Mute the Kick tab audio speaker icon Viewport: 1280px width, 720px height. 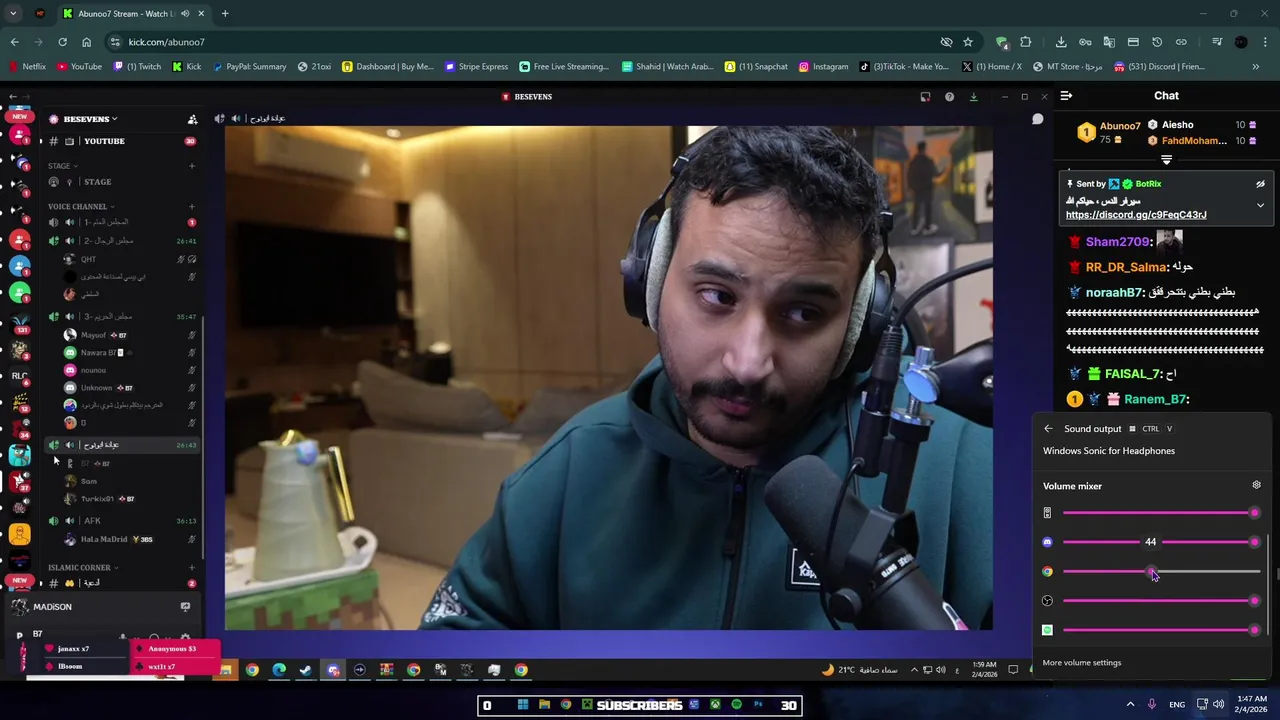click(x=186, y=14)
